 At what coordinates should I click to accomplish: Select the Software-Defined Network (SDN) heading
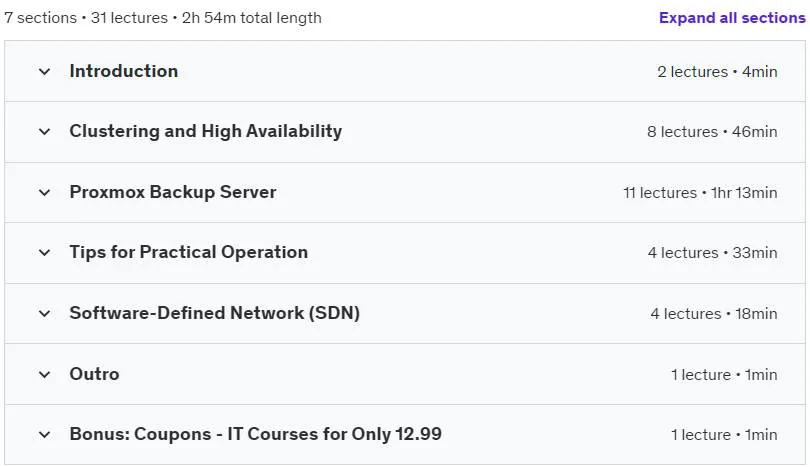(215, 313)
